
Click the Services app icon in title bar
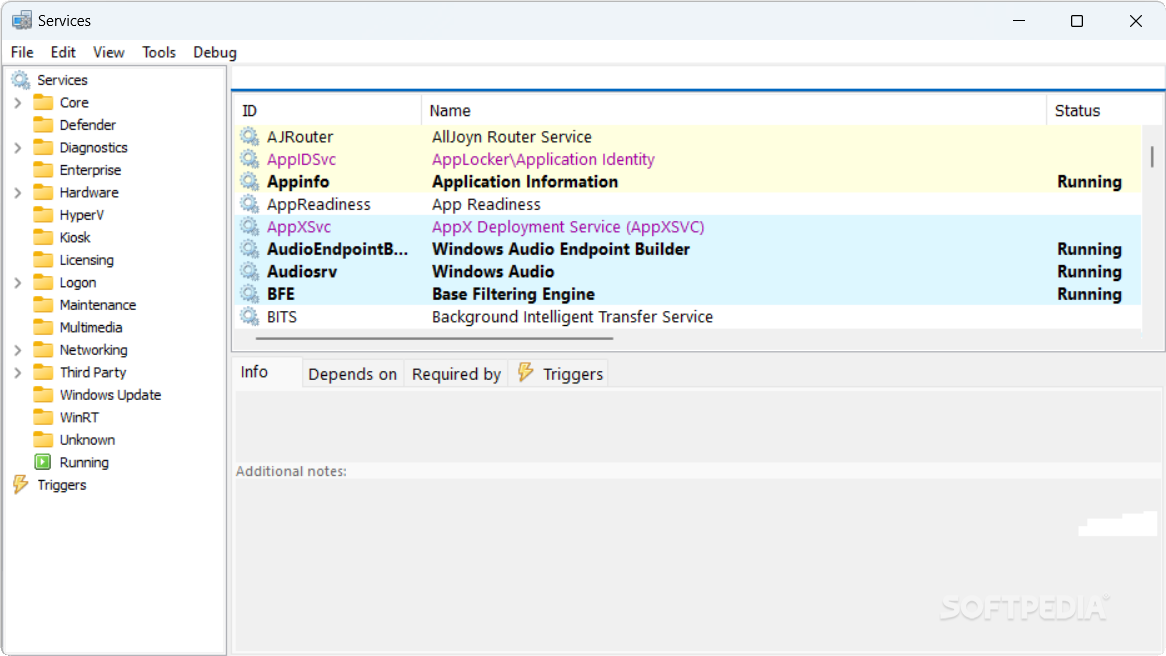(x=22, y=20)
